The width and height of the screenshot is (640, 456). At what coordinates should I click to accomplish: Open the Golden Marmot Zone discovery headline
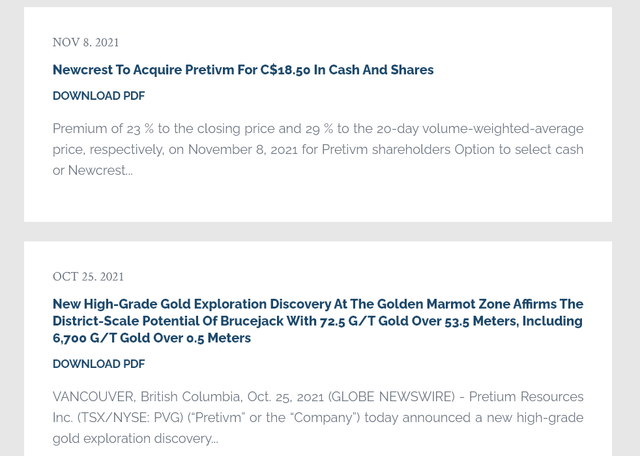click(x=318, y=321)
